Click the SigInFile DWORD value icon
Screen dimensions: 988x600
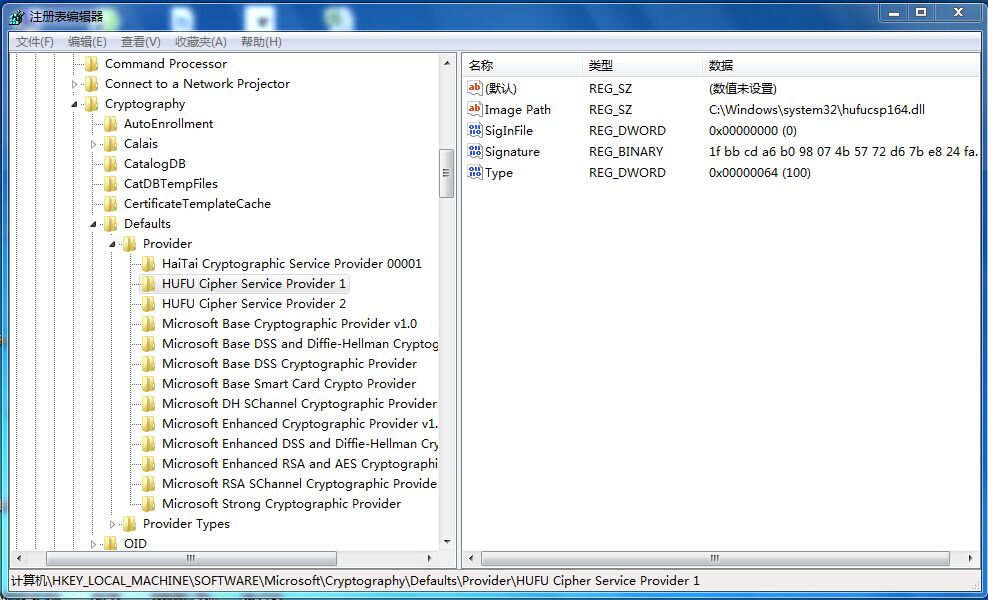(x=475, y=131)
